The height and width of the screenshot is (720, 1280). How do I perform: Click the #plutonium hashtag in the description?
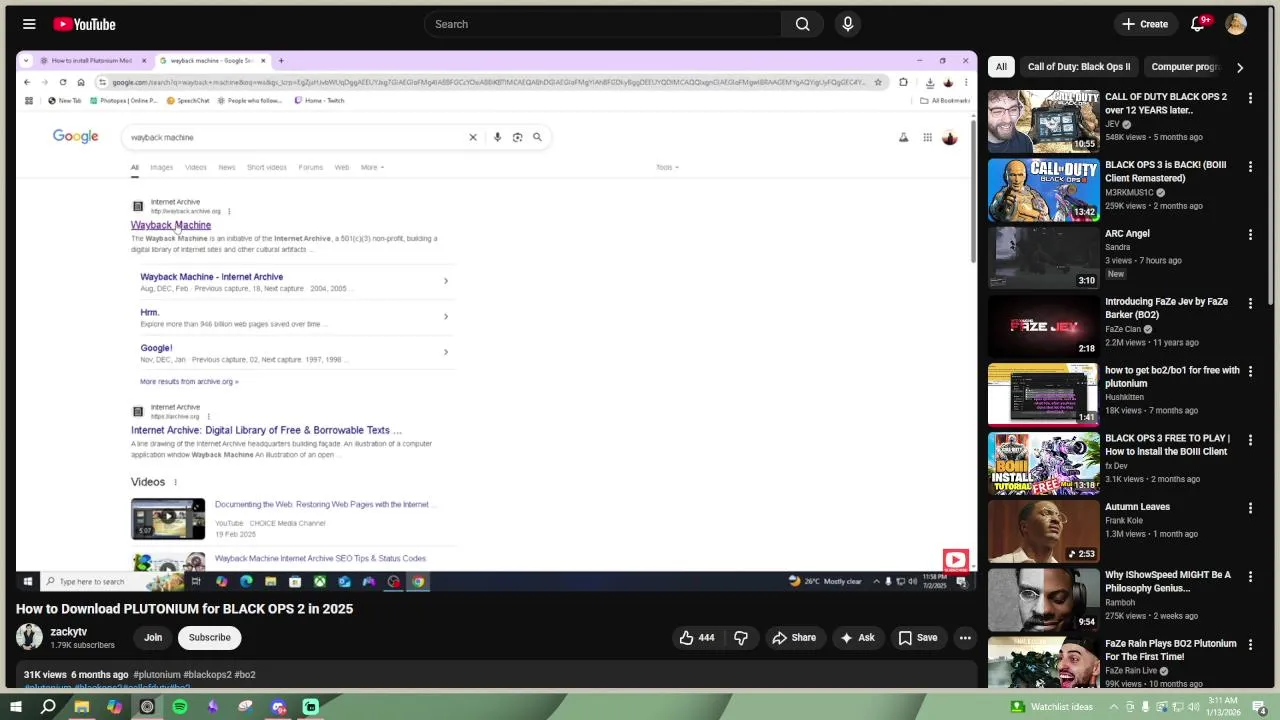pyautogui.click(x=156, y=675)
